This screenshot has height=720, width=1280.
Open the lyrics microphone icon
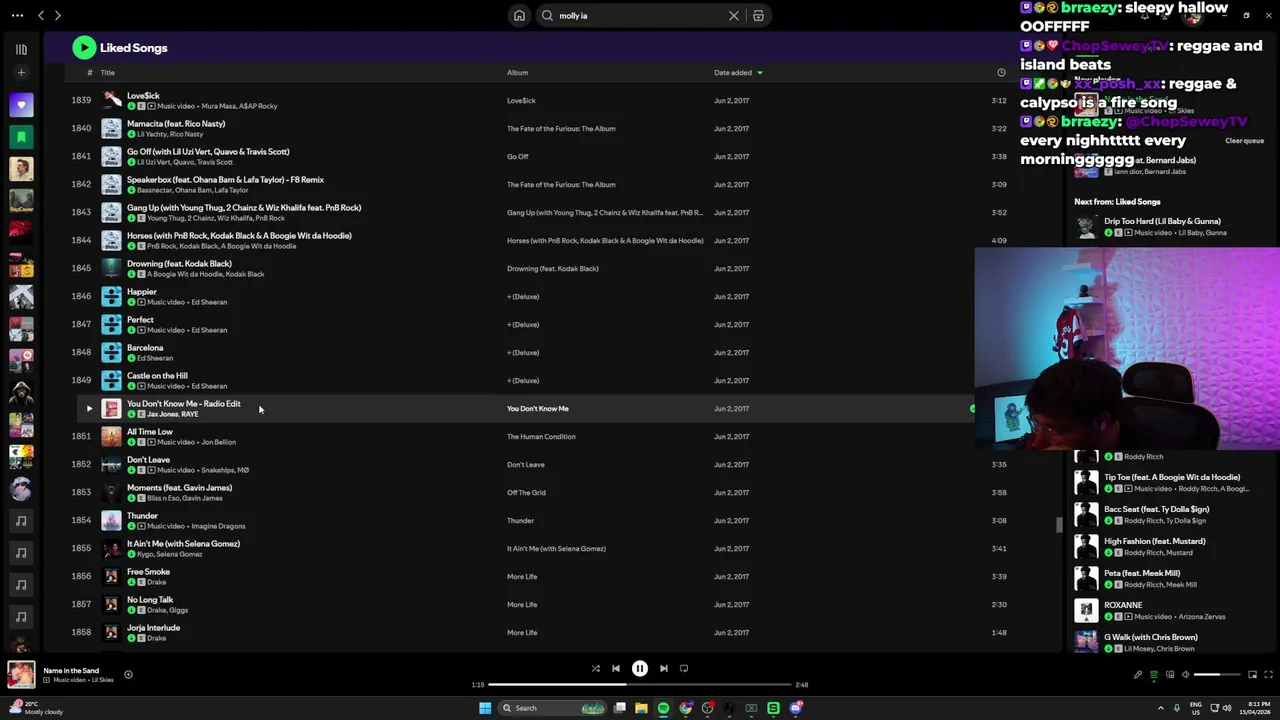[1138, 675]
